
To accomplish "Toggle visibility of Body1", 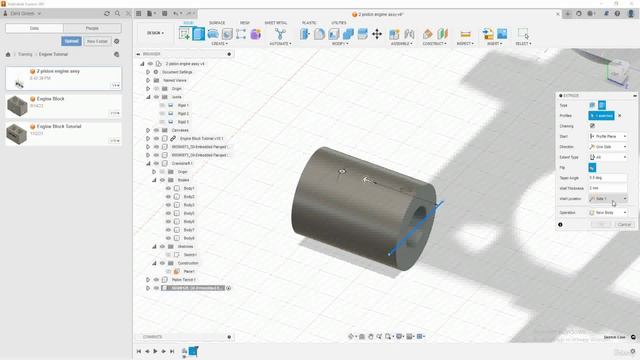I will [168, 188].
